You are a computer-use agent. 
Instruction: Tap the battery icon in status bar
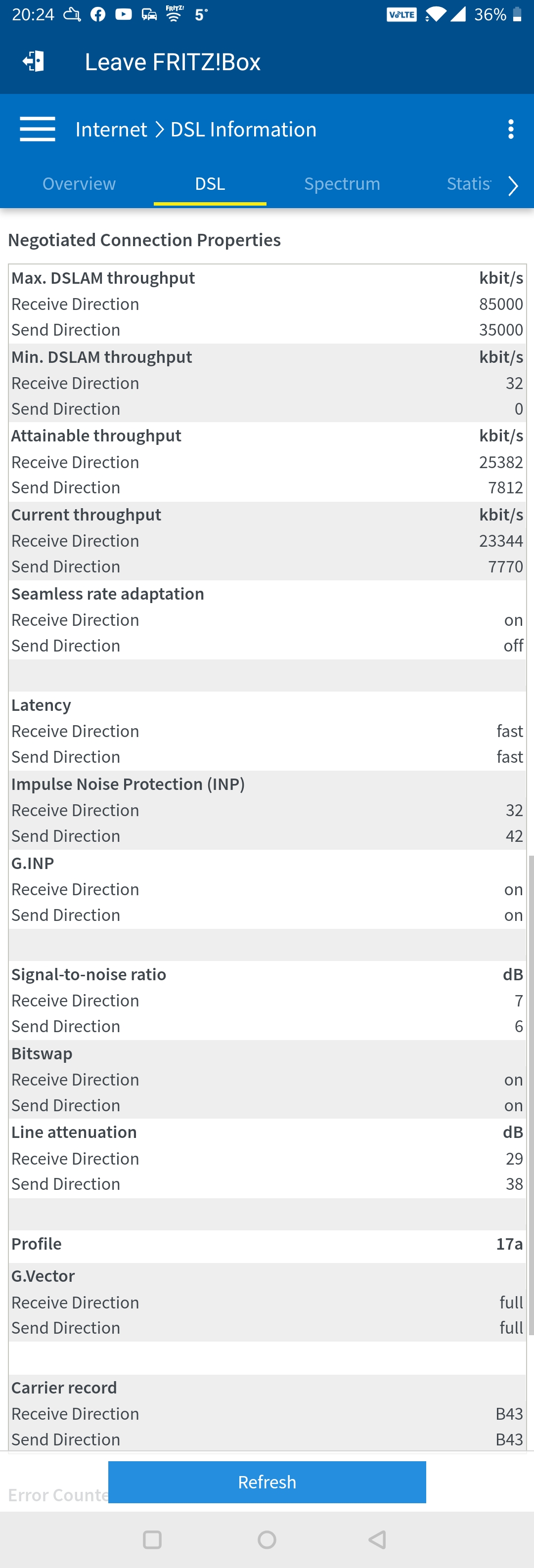(x=517, y=15)
